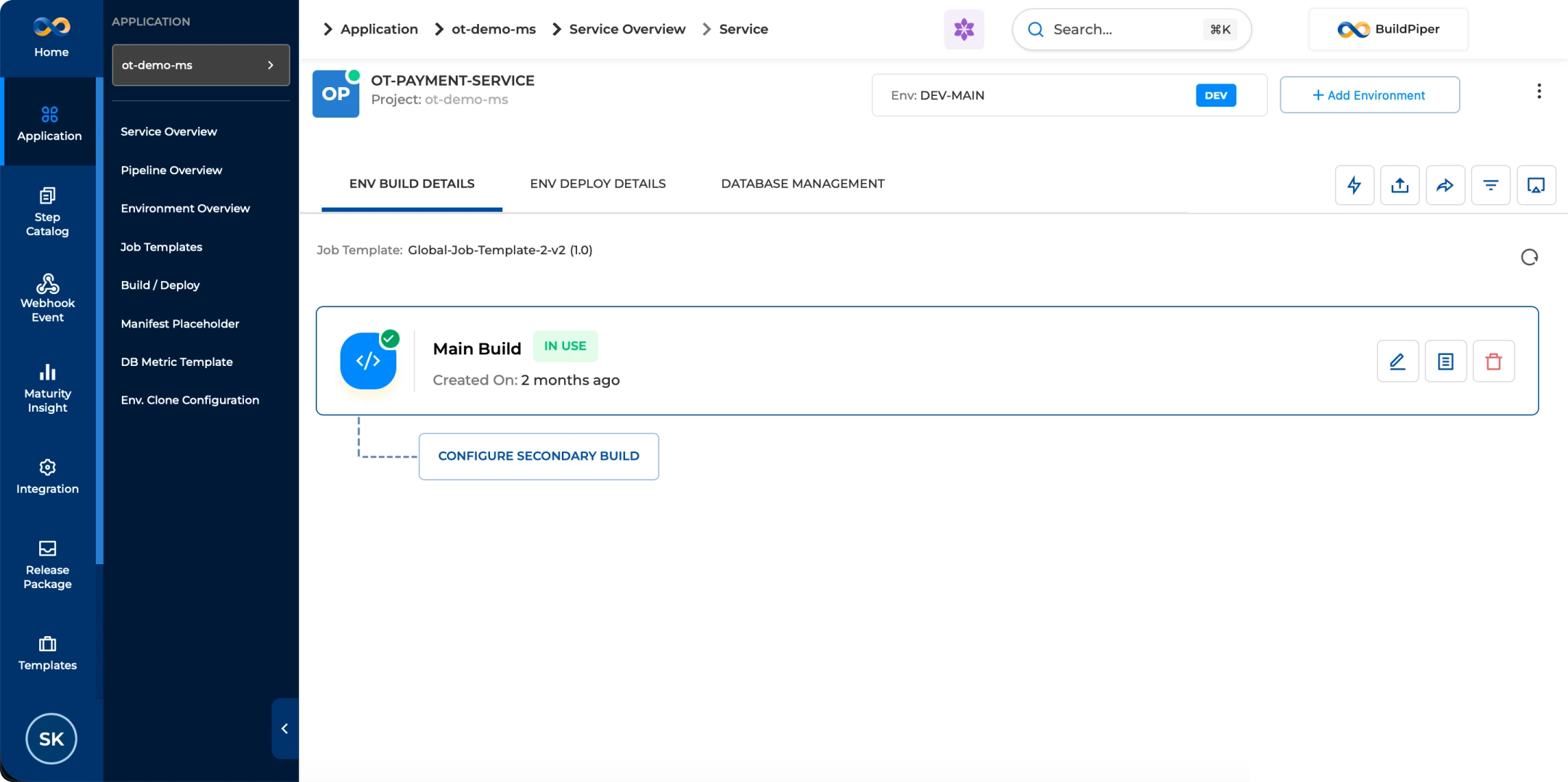
Task: Open DB Metric Template menu item
Action: [x=176, y=362]
